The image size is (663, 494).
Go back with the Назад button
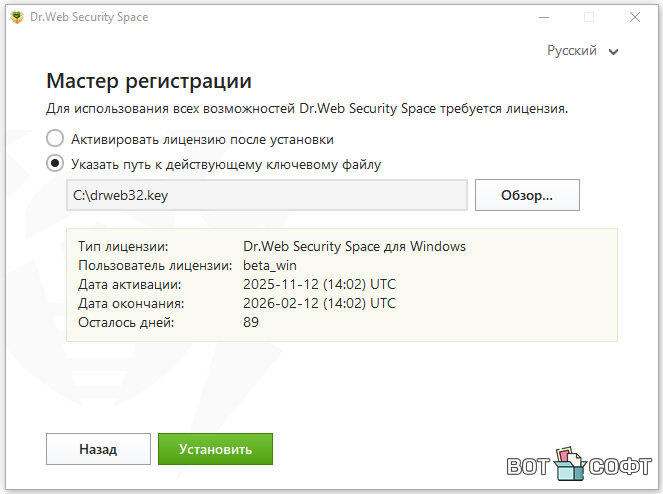click(98, 449)
